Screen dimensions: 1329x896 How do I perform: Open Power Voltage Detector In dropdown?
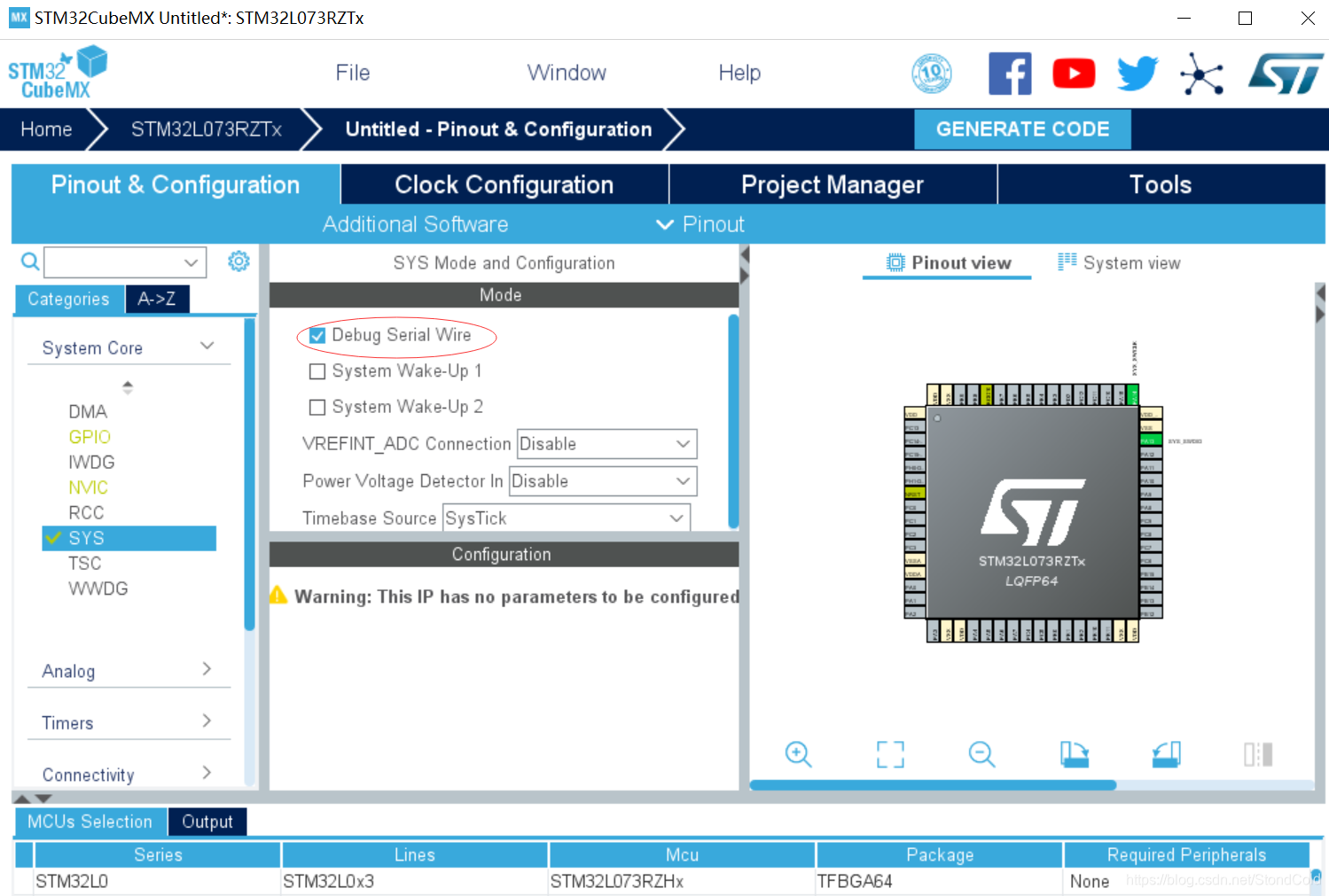click(603, 481)
